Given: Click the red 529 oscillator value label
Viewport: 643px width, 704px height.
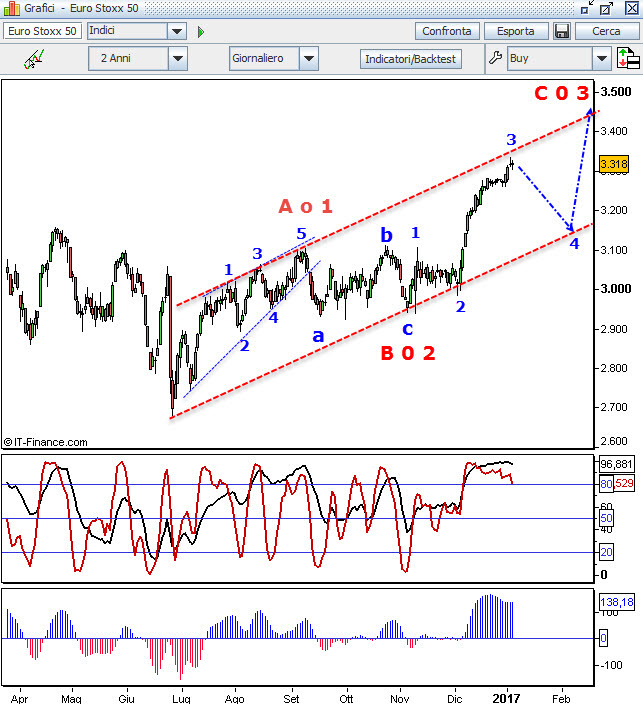Looking at the screenshot, I should 624,484.
